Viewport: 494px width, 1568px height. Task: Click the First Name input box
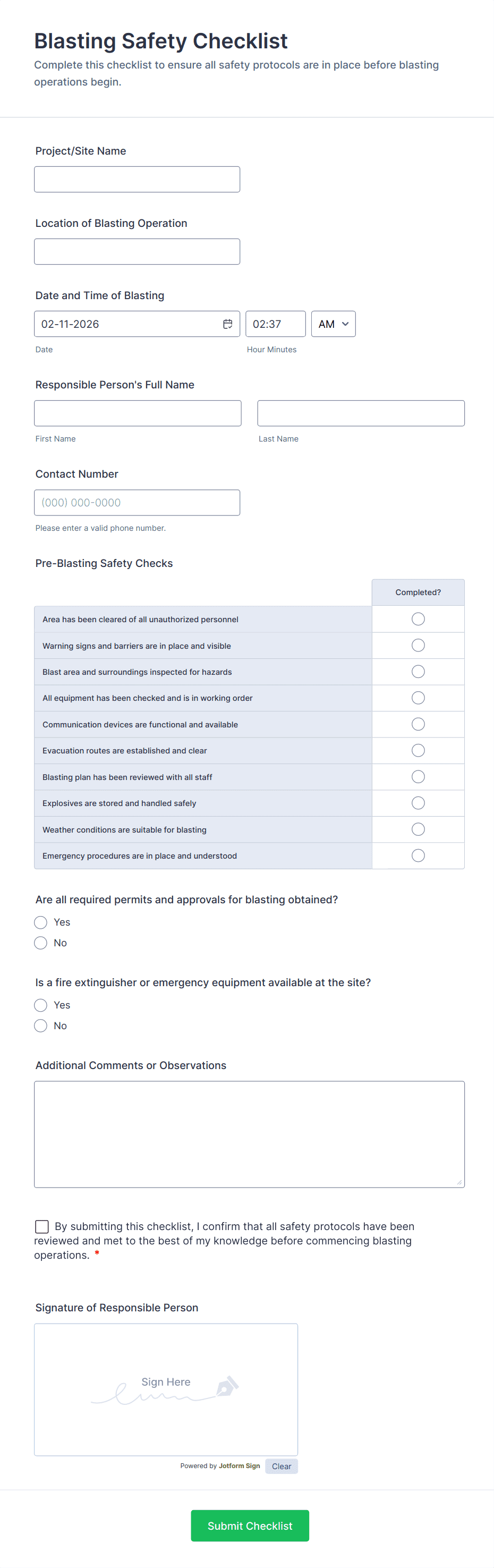(138, 413)
